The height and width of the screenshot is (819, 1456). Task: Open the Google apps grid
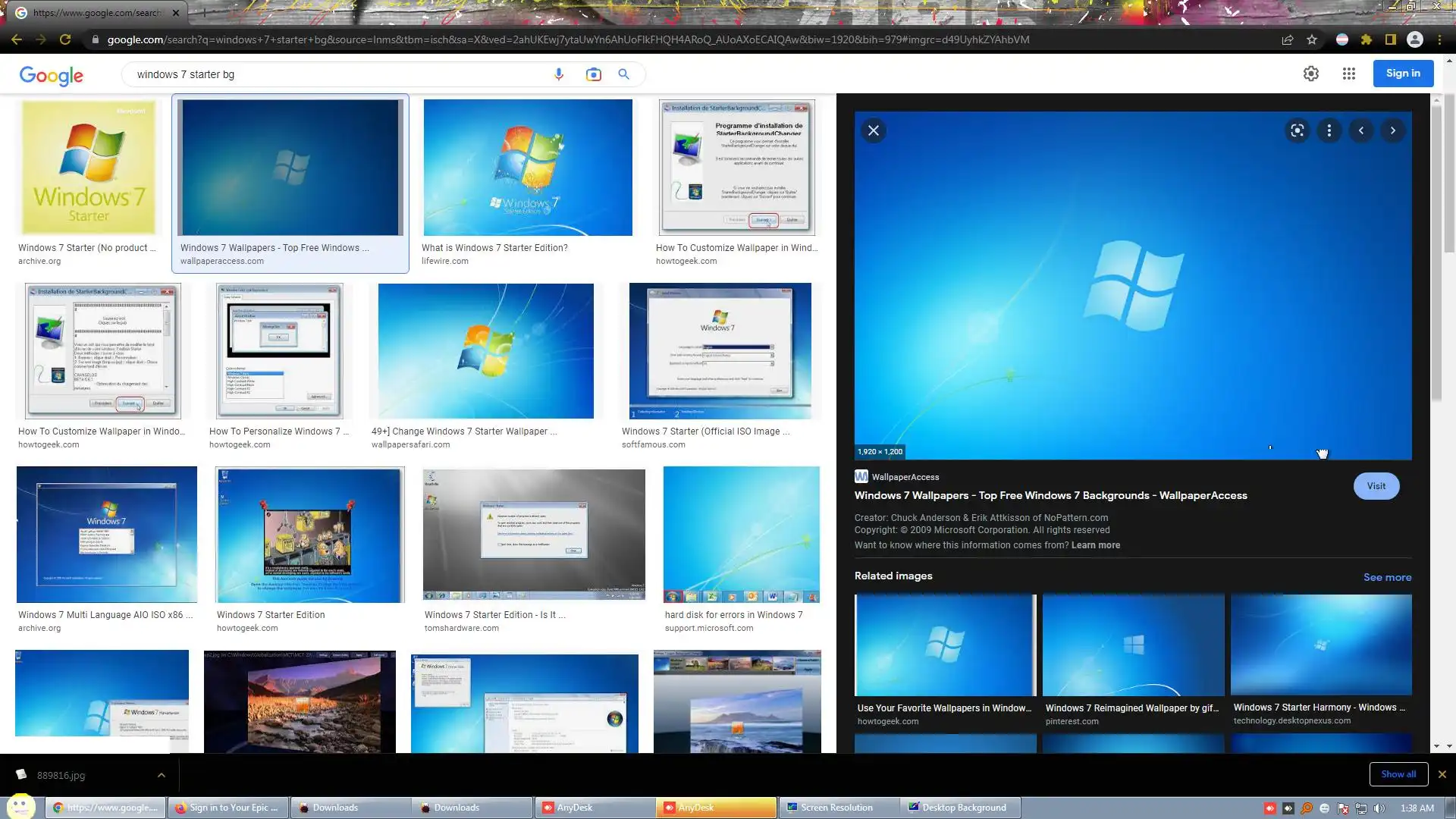[x=1348, y=74]
